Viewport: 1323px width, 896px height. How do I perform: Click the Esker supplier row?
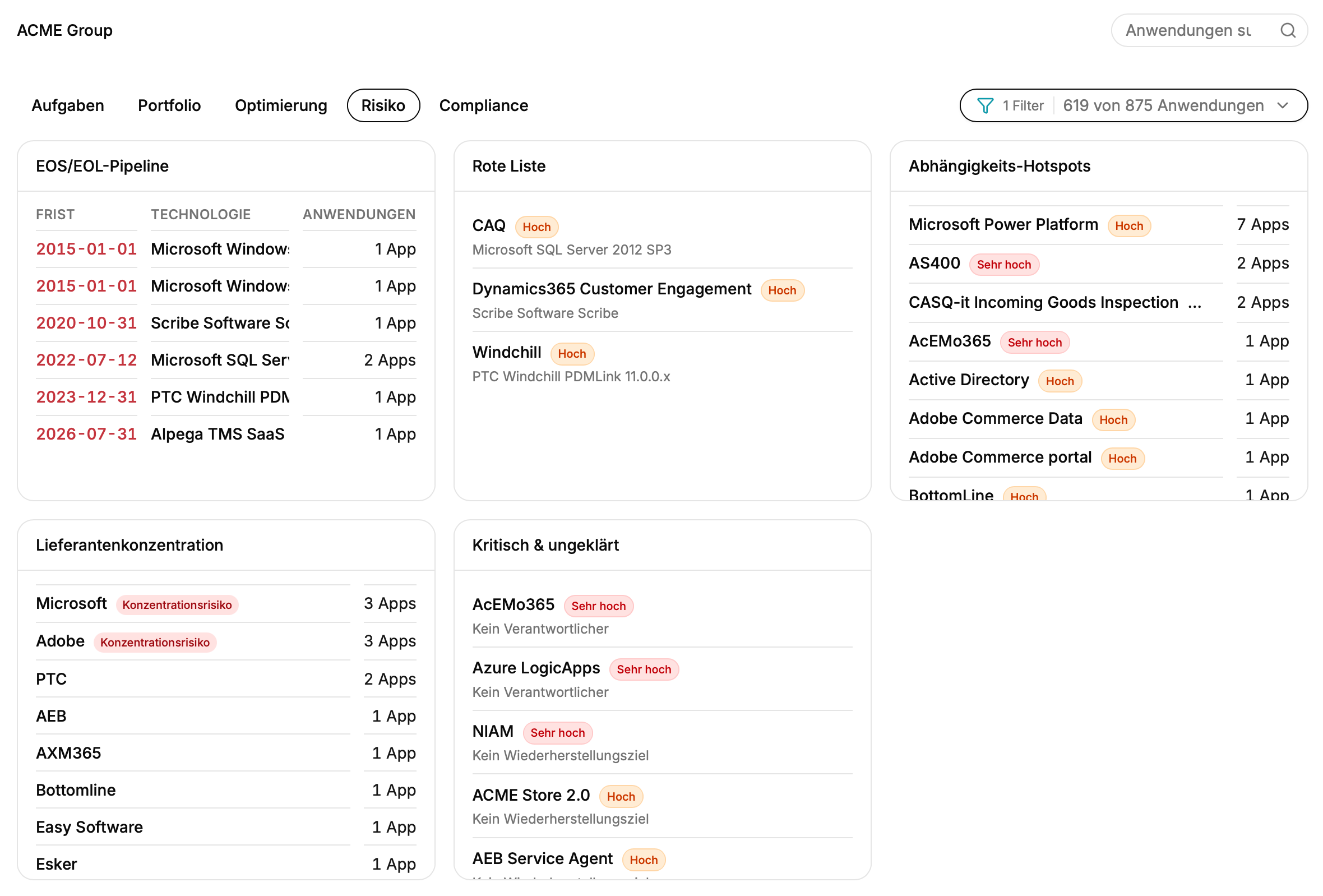coord(226,863)
